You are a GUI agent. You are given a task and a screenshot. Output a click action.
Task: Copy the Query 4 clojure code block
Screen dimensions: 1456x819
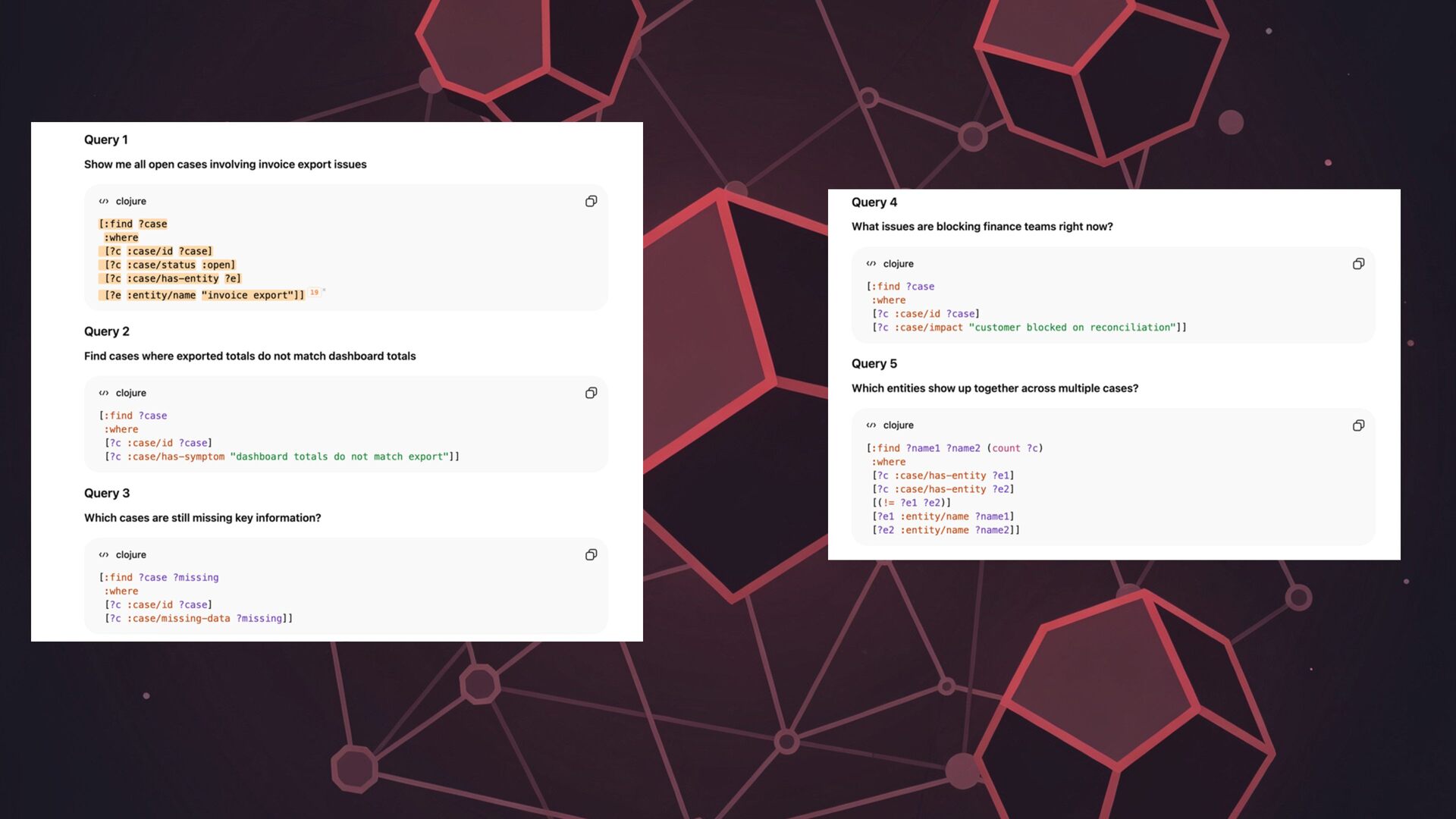pos(1358,264)
